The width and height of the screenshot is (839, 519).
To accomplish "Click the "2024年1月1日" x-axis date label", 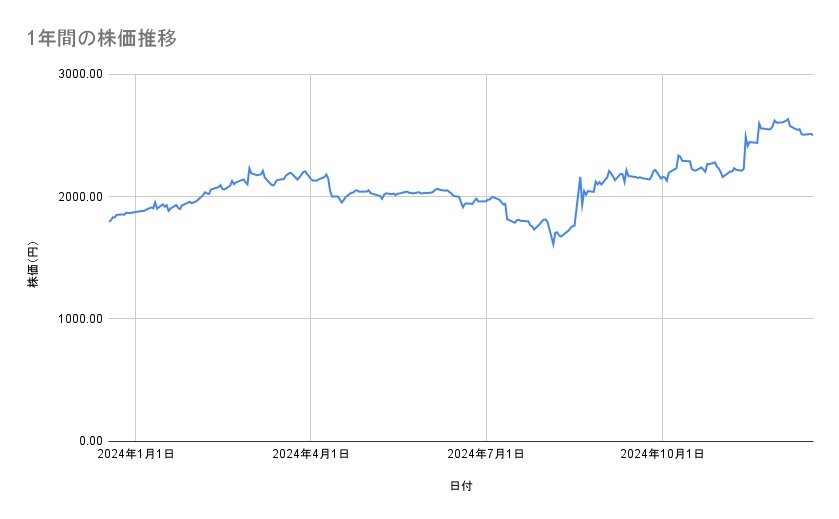I will 137,455.
